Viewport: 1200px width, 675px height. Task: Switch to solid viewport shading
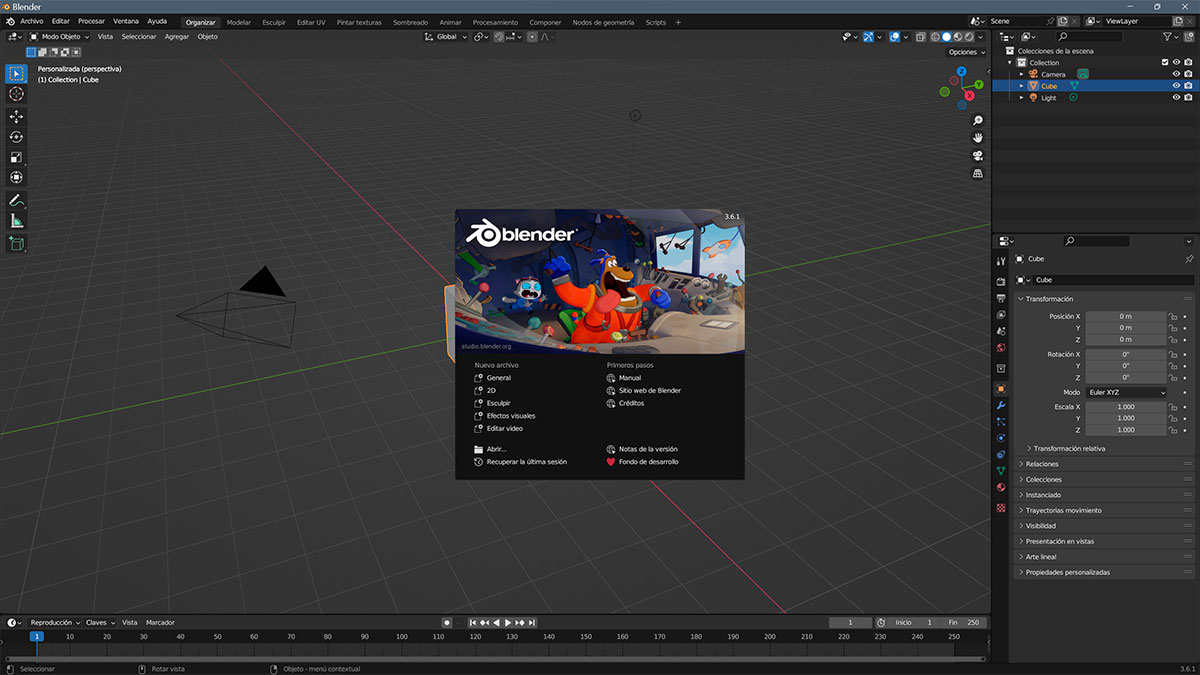pos(947,37)
